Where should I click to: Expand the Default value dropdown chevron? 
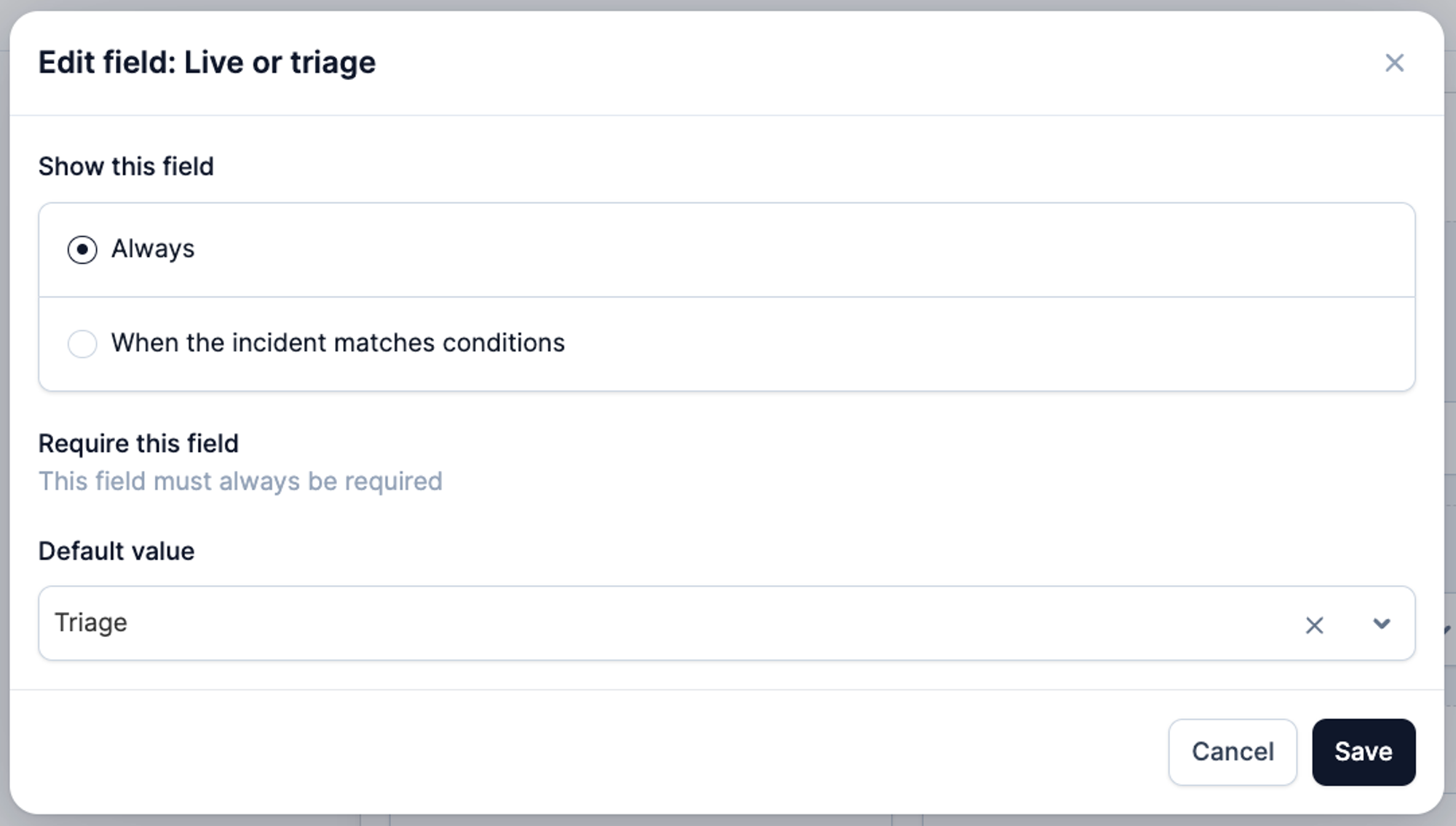pyautogui.click(x=1381, y=624)
